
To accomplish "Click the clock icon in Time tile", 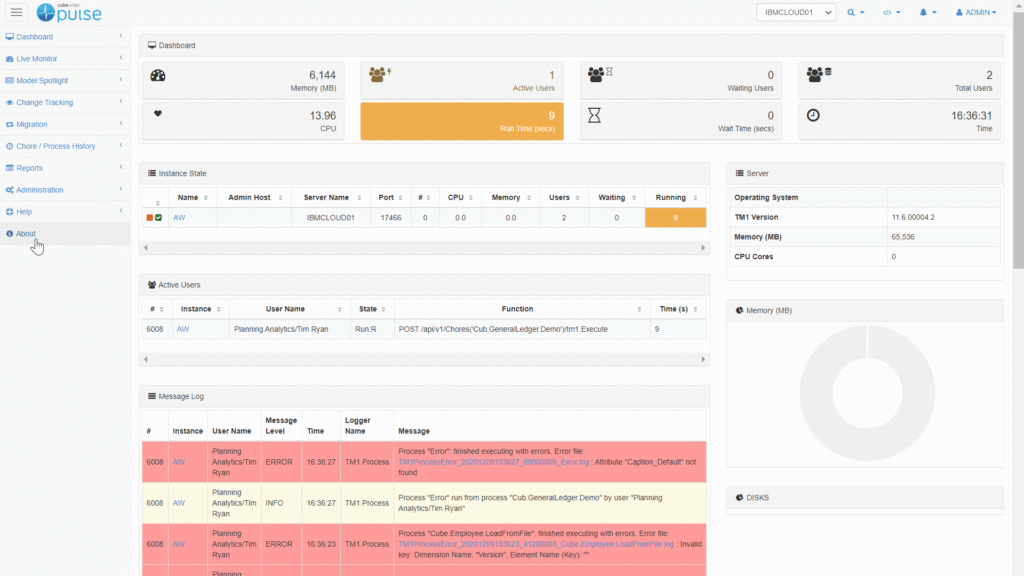I will 813,115.
